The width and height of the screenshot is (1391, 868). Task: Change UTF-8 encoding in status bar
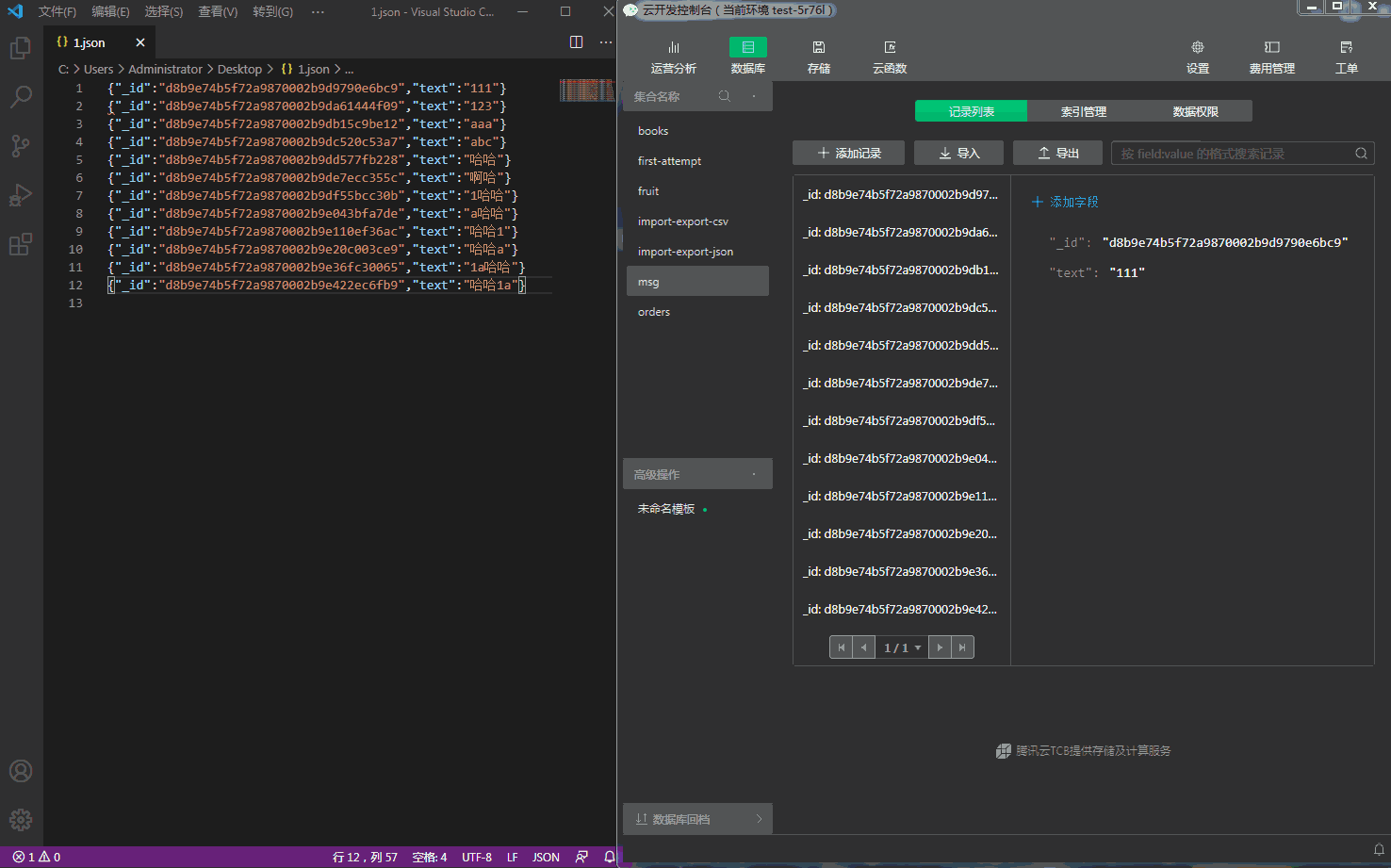[477, 857]
